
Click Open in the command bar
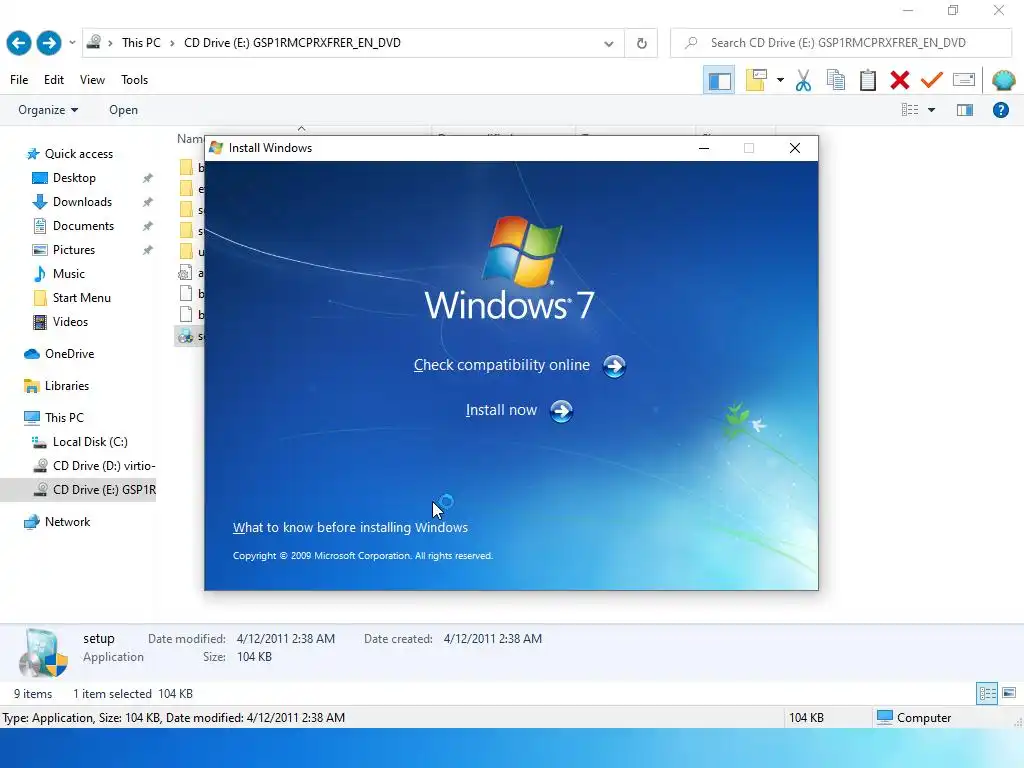pos(123,110)
